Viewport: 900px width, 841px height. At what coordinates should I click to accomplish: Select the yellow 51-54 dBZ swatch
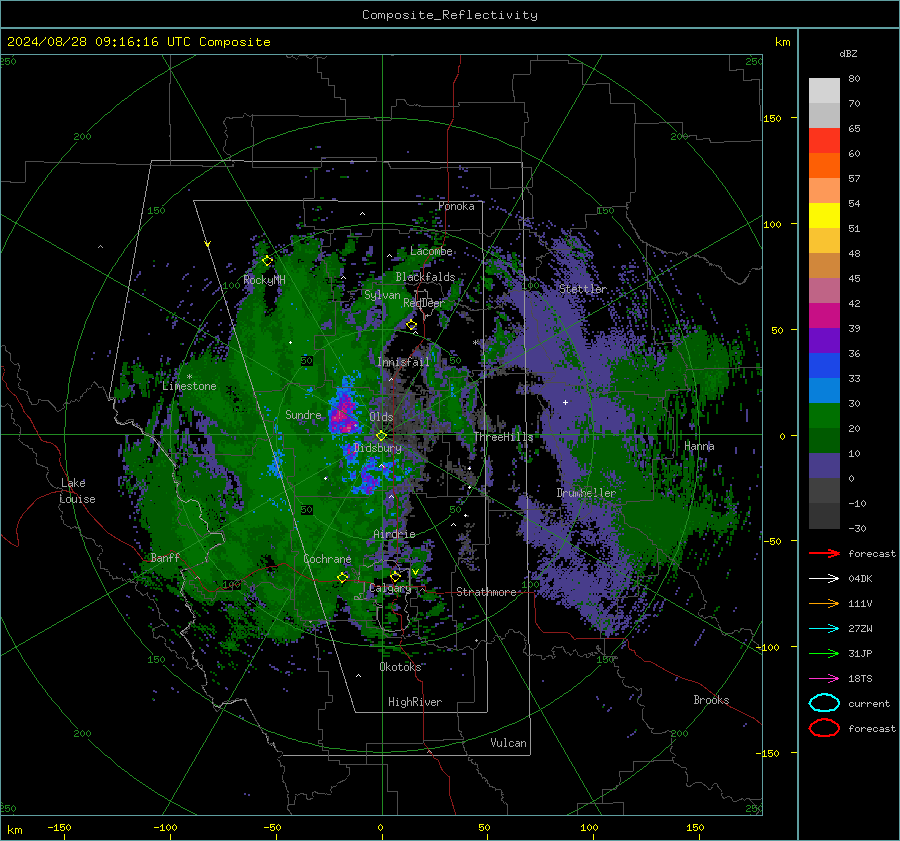824,216
